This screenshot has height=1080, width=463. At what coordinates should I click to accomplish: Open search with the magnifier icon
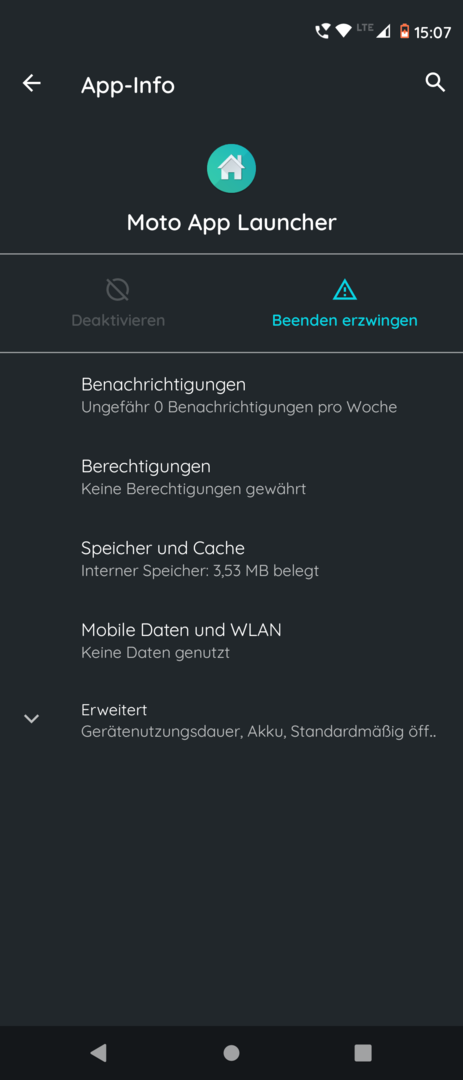435,83
